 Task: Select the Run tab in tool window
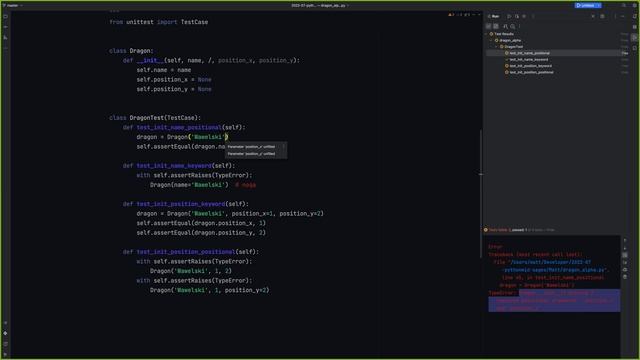(494, 16)
